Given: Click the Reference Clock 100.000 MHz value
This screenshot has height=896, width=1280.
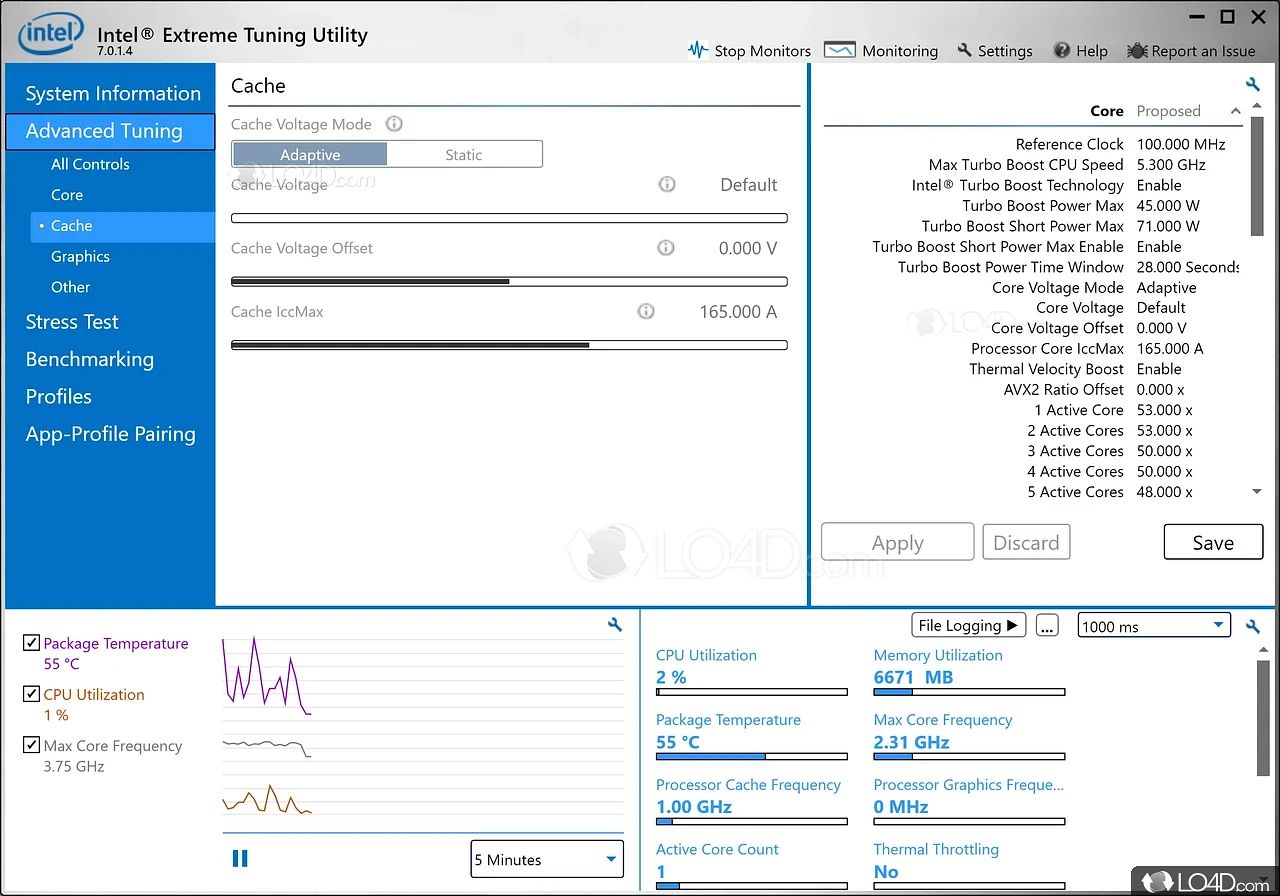Looking at the screenshot, I should (x=1181, y=144).
